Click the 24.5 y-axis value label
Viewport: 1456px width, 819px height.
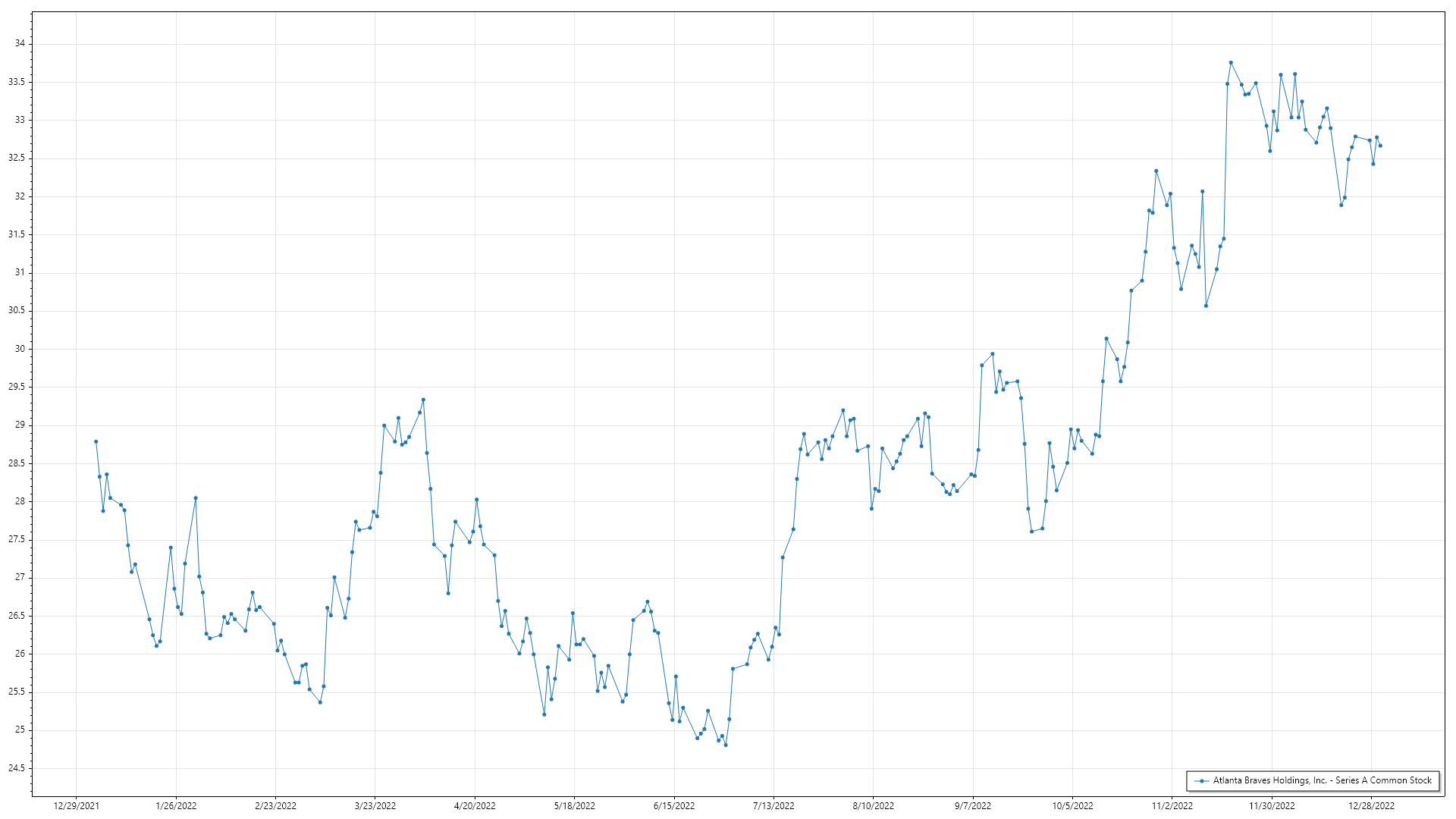tap(17, 768)
